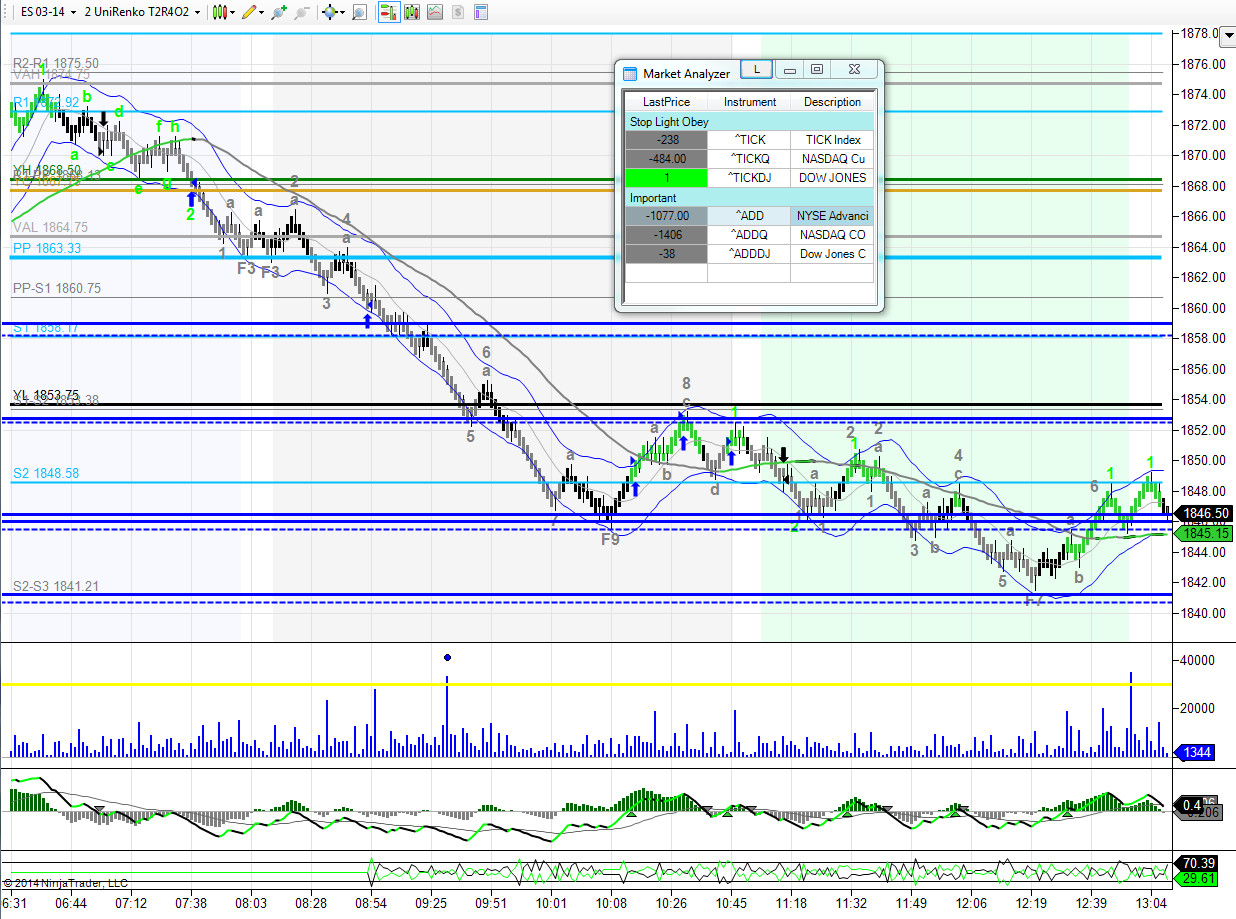Open the Indicators toolbar icon

pyautogui.click(x=435, y=12)
